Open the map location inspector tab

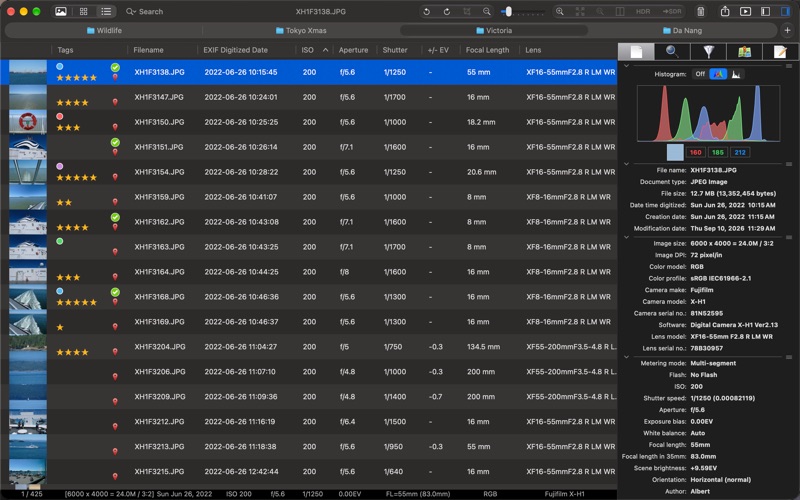click(744, 52)
